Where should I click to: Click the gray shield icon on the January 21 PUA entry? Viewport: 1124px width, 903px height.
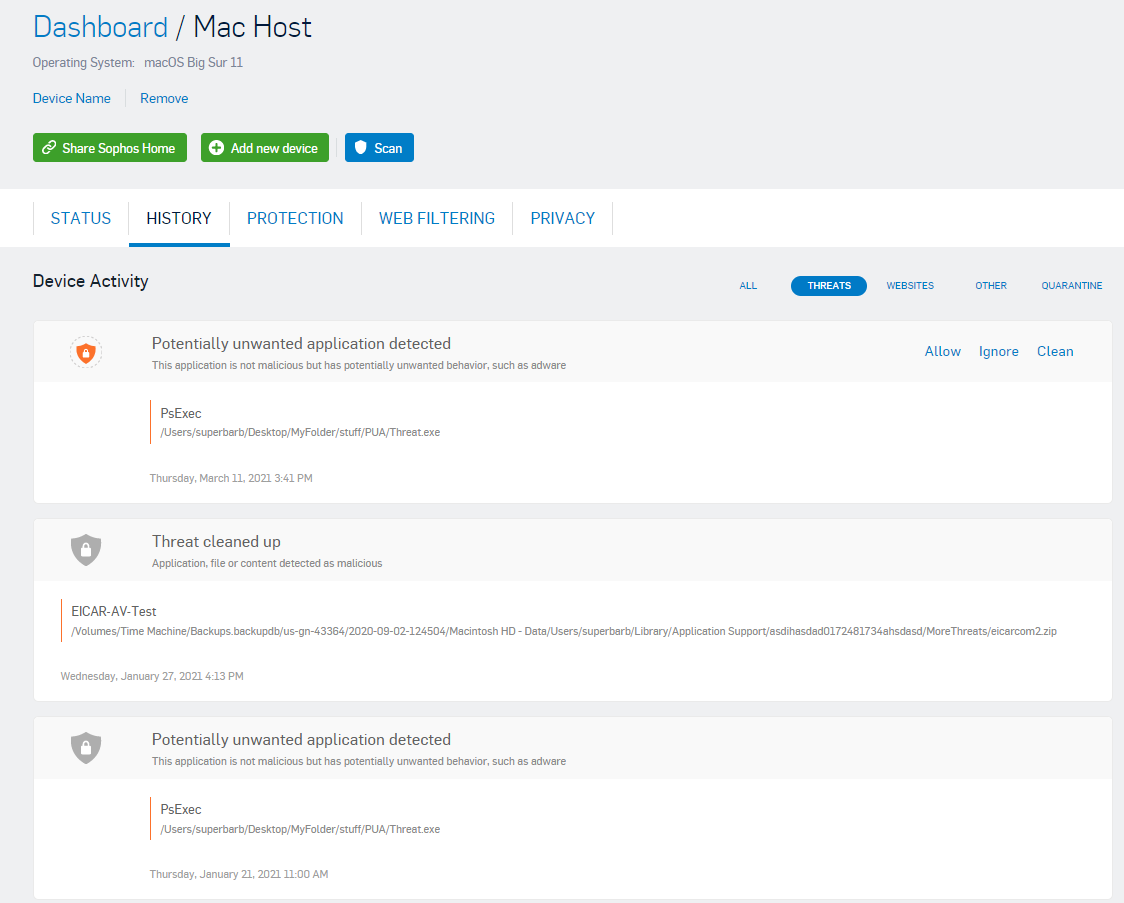pyautogui.click(x=86, y=748)
